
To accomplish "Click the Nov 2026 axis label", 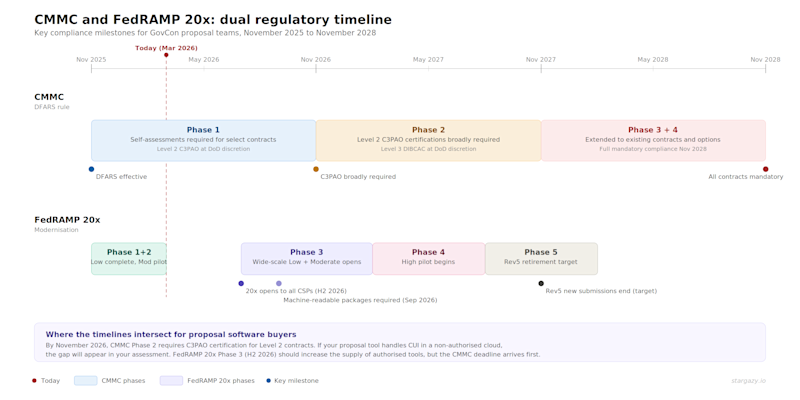I will point(316,60).
